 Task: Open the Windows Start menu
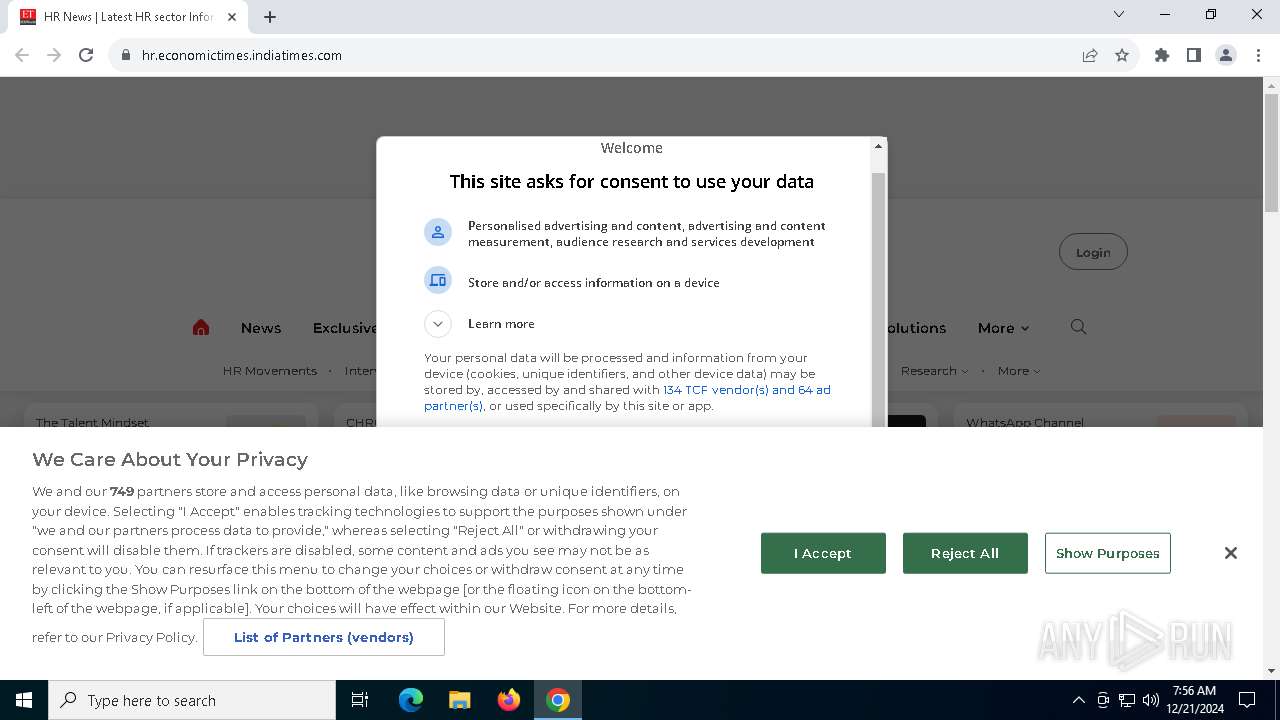click(x=24, y=700)
